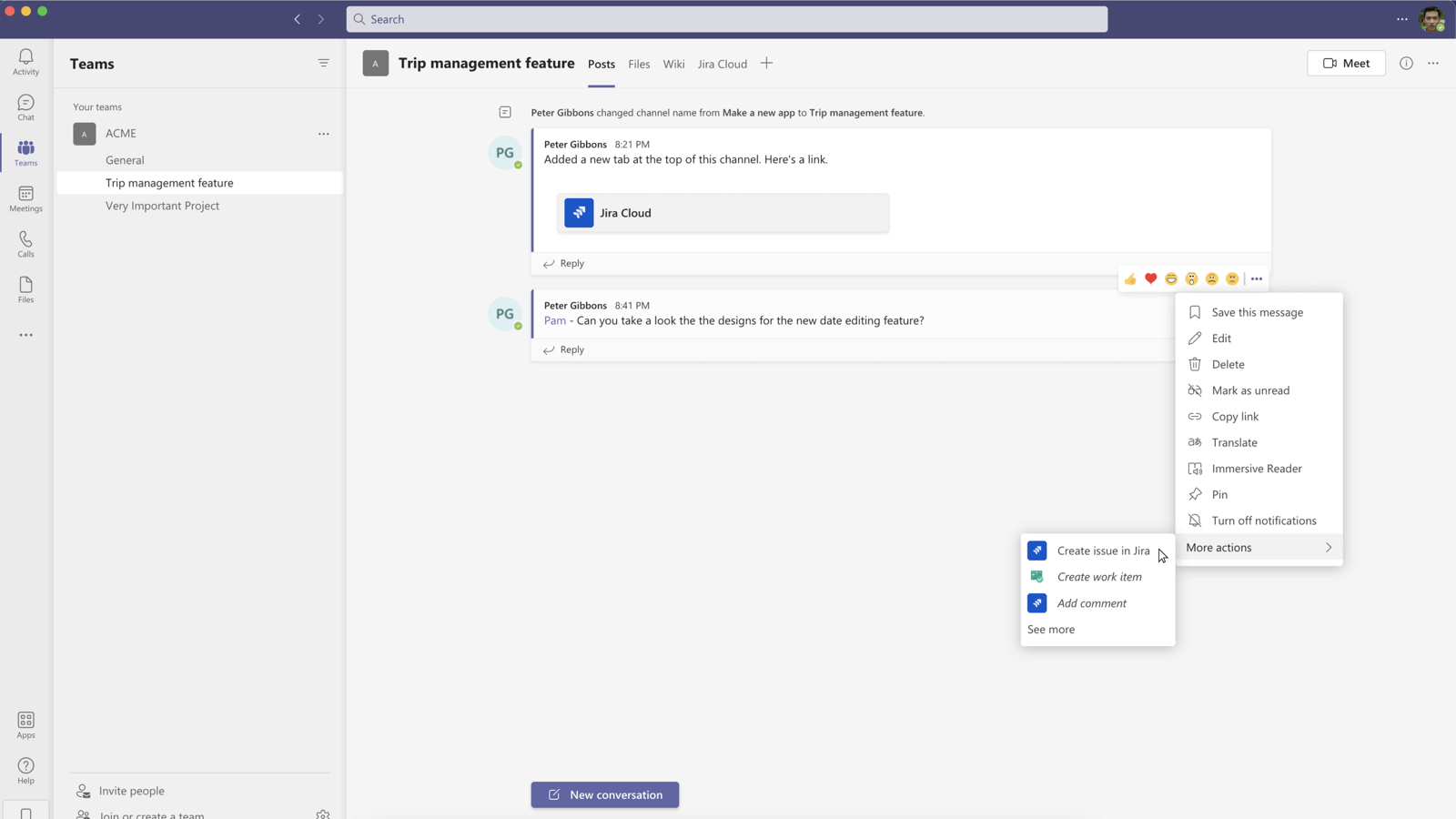The width and height of the screenshot is (1456, 819).
Task: Open the filter teams icon
Action: point(323,63)
